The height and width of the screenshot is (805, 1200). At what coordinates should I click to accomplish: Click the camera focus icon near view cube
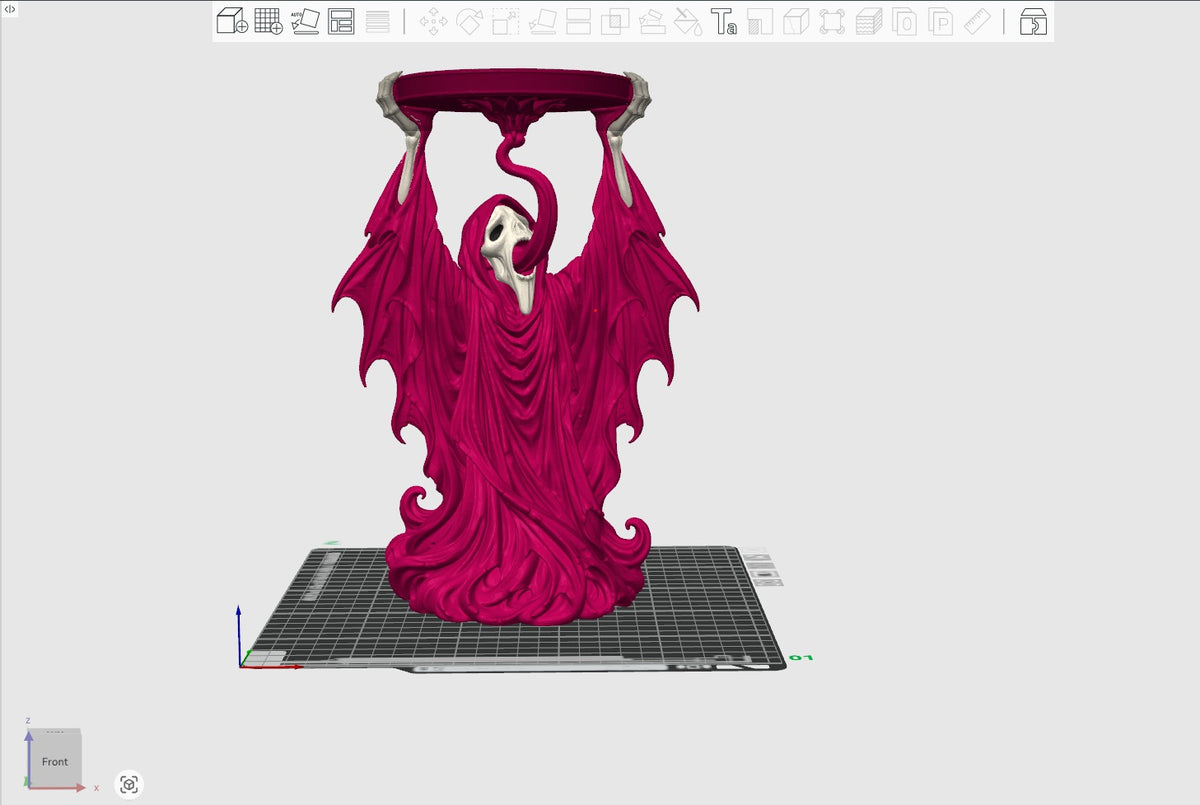[129, 785]
